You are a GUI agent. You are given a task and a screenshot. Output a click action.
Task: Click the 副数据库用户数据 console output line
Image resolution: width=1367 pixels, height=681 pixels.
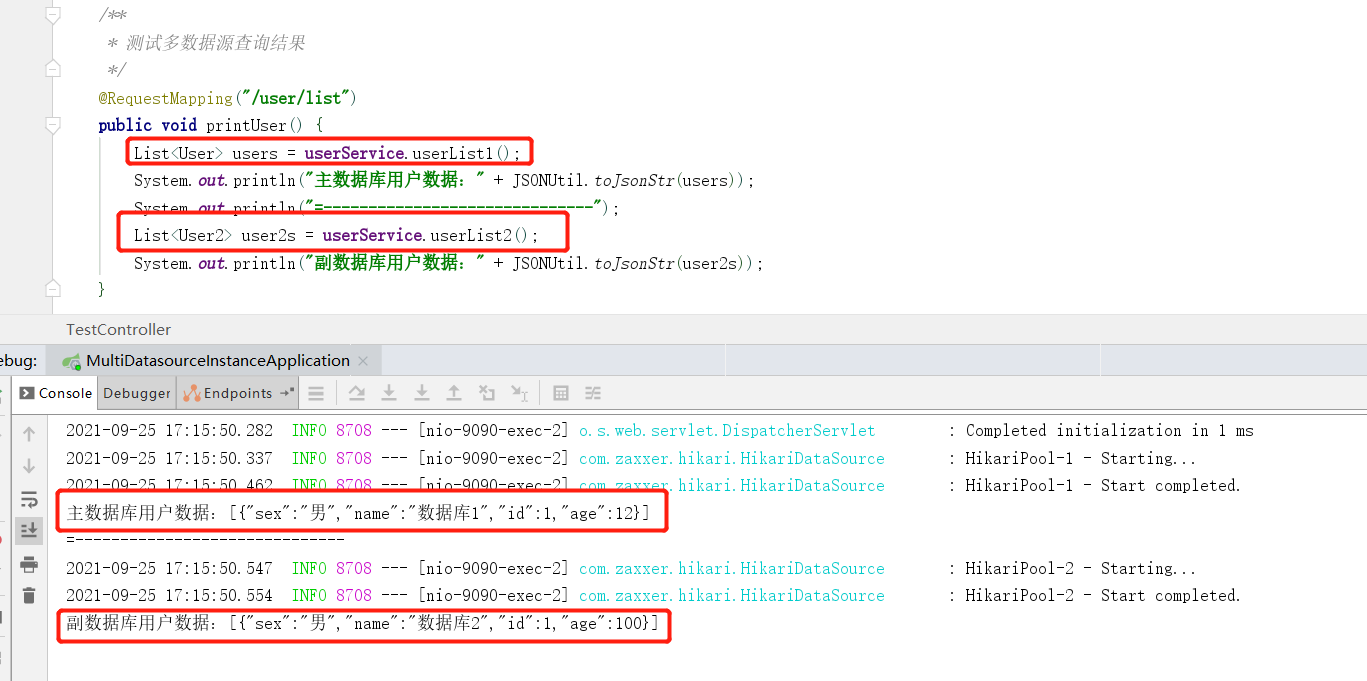coord(363,624)
